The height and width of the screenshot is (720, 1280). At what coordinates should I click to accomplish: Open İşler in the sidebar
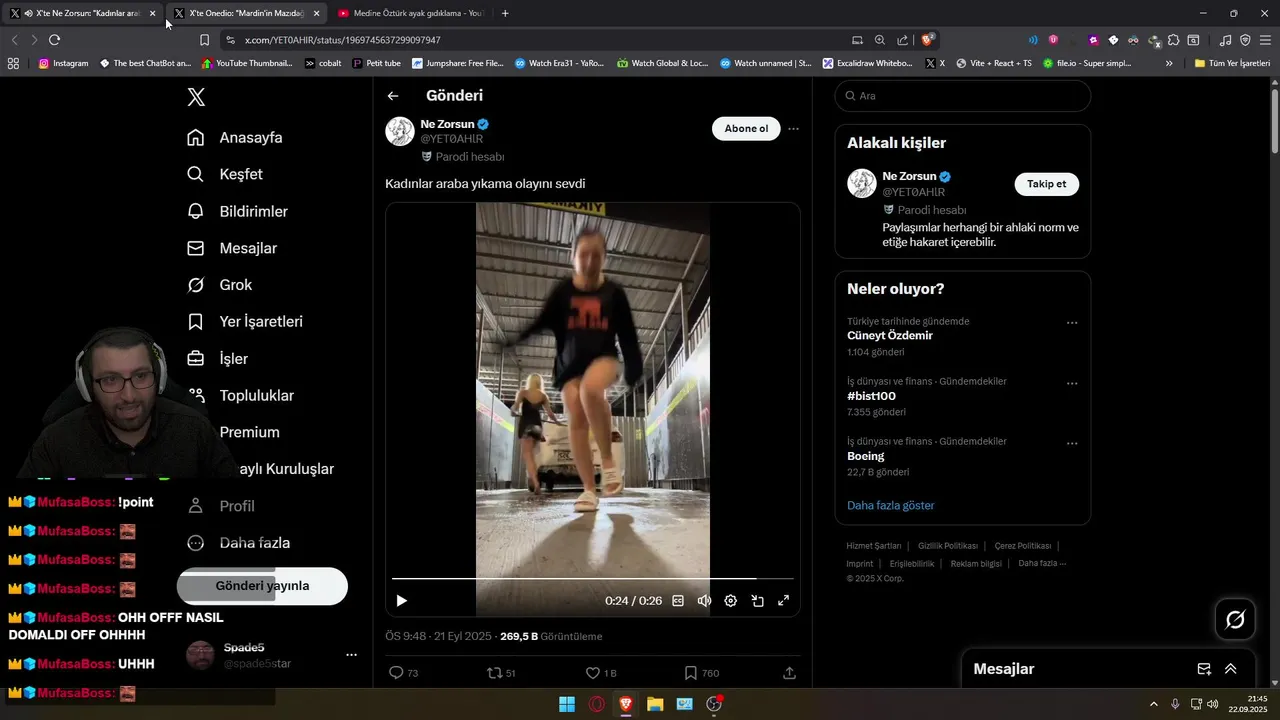click(x=217, y=359)
